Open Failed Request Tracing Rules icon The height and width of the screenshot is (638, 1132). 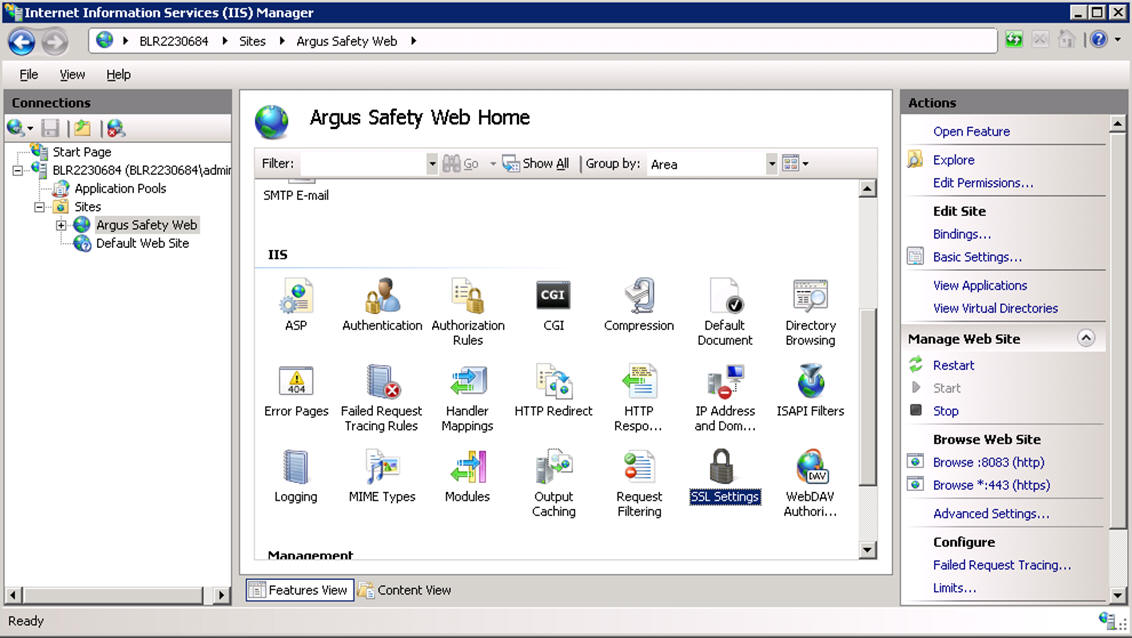coord(382,381)
